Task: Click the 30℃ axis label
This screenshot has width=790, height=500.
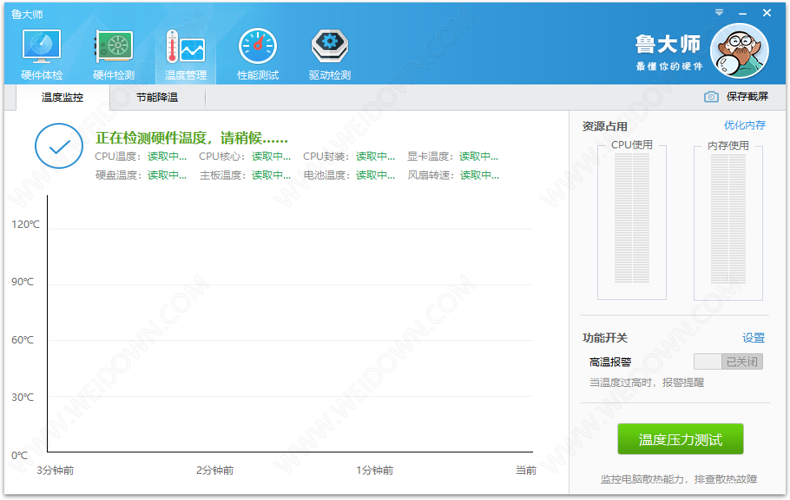Action: [23, 397]
